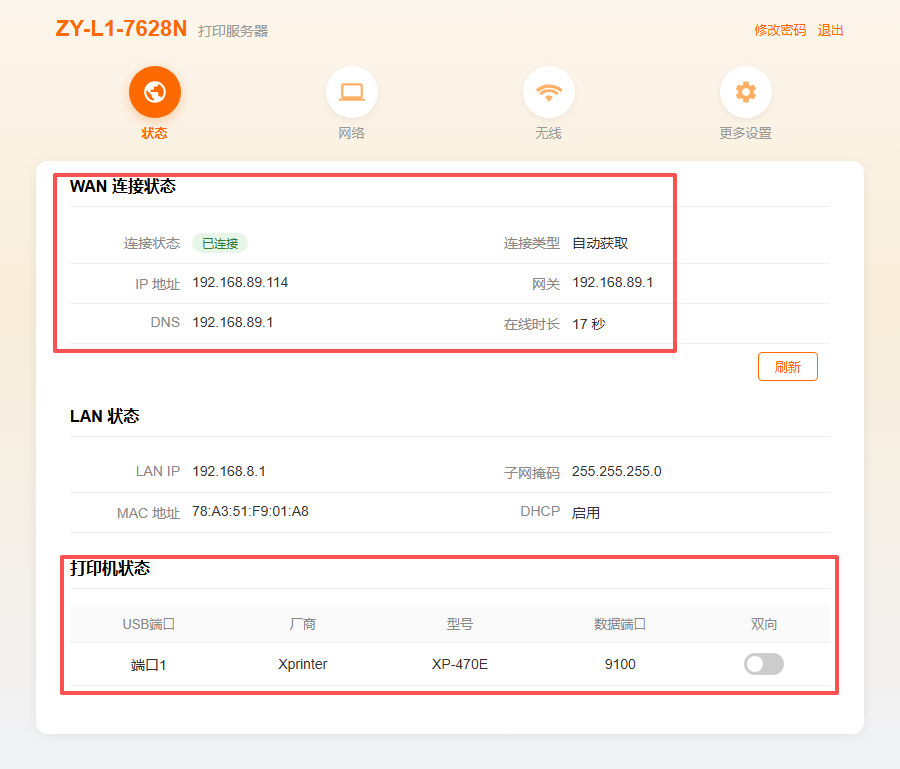This screenshot has height=769, width=900.
Task: Click the 型号 column header
Action: pos(460,624)
